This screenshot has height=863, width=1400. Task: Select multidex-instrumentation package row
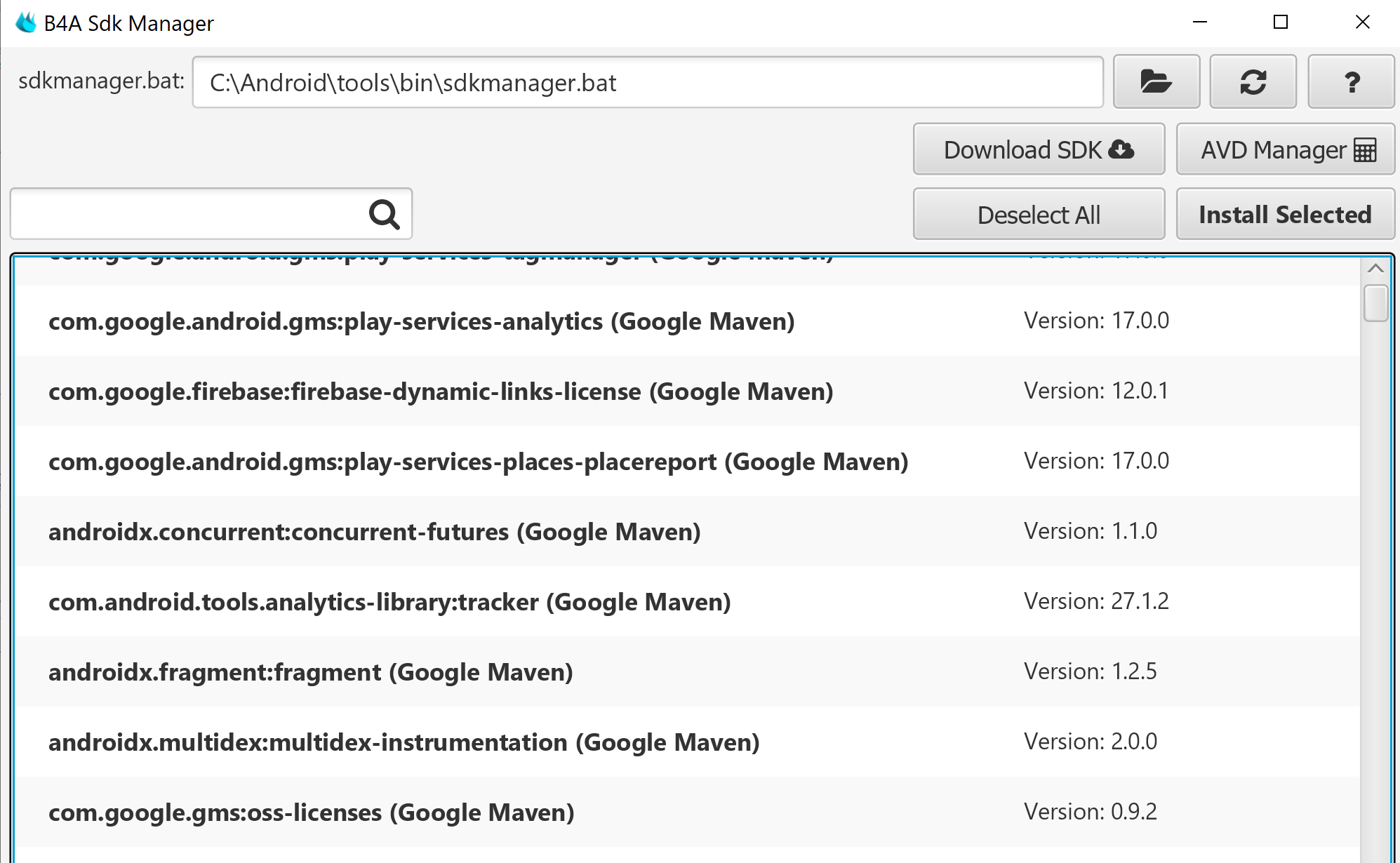404,742
